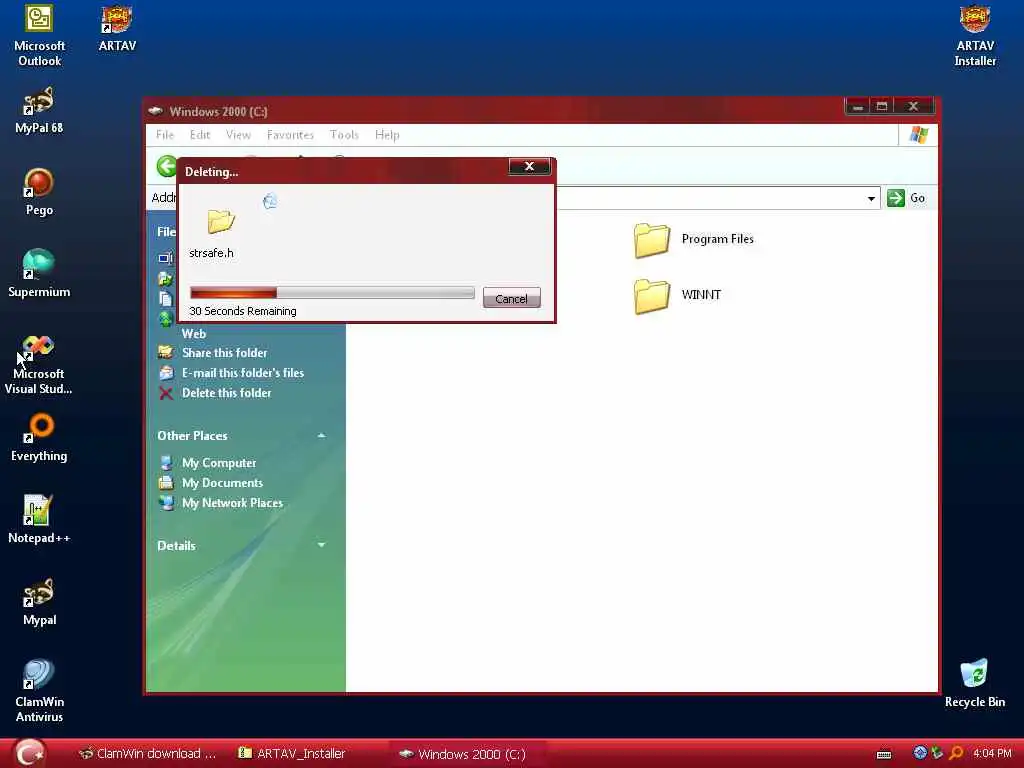Screen dimensions: 1024x768
Task: Launch Everything search shortcut
Action: [x=39, y=438]
